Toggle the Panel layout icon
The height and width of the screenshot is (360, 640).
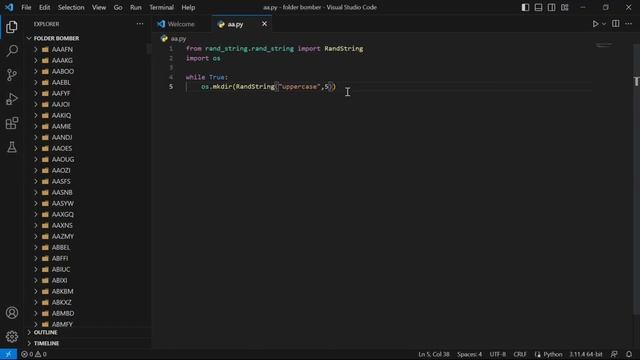[538, 7]
